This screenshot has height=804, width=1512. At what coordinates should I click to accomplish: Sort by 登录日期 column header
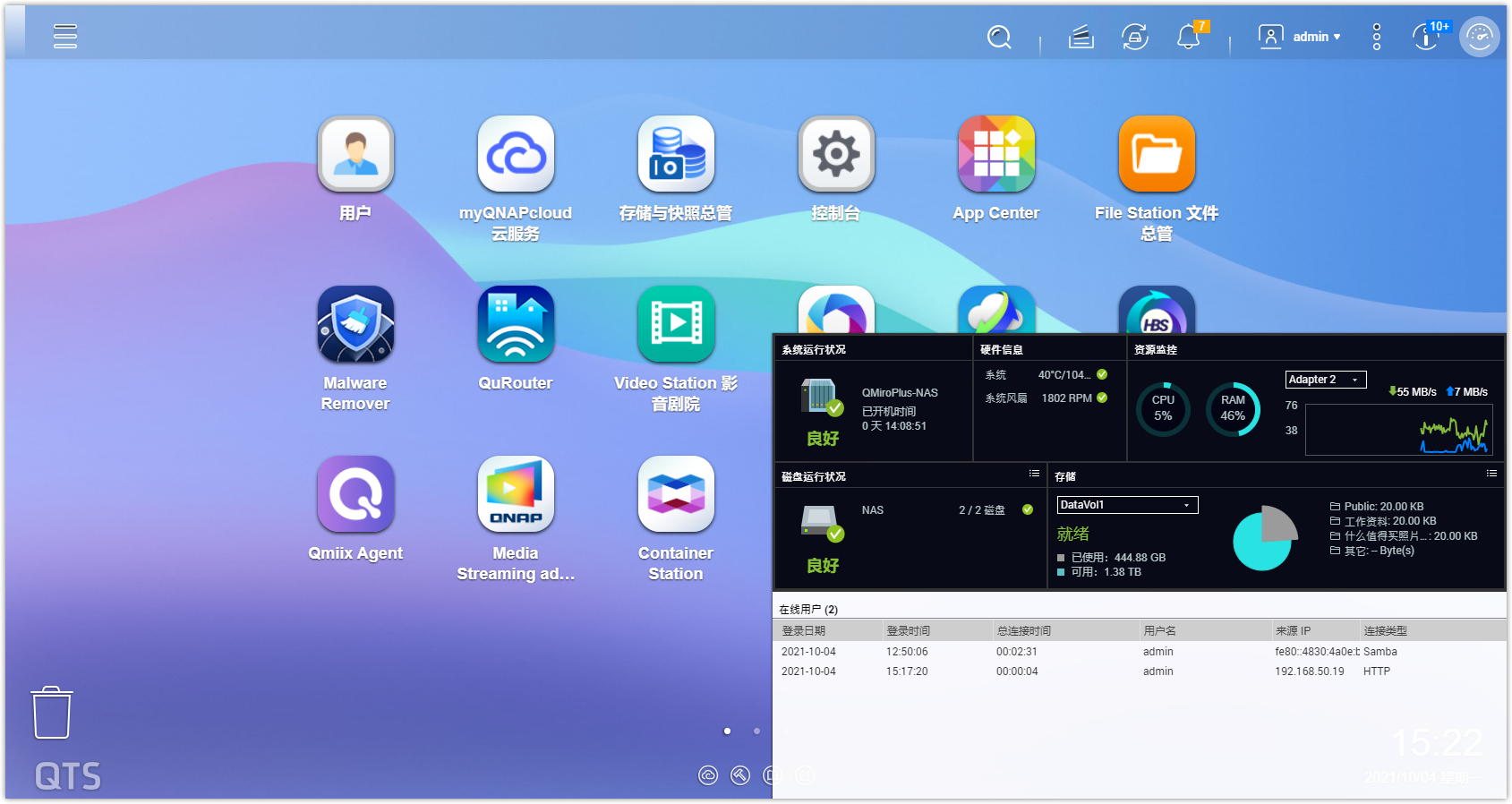click(x=828, y=631)
